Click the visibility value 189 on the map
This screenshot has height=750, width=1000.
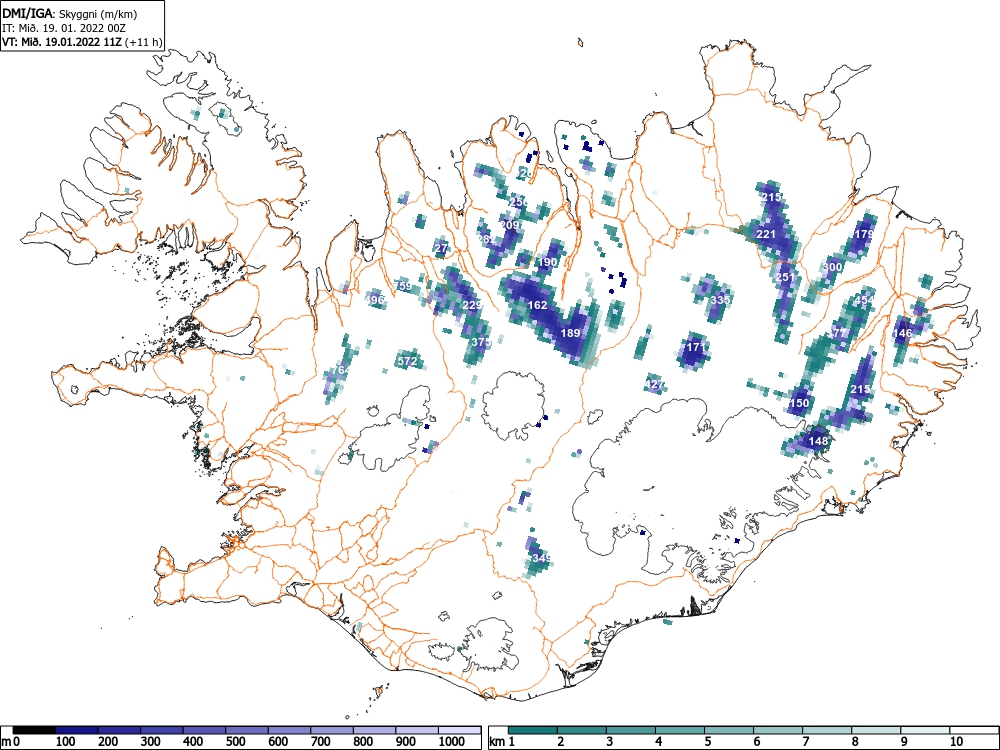[x=570, y=333]
